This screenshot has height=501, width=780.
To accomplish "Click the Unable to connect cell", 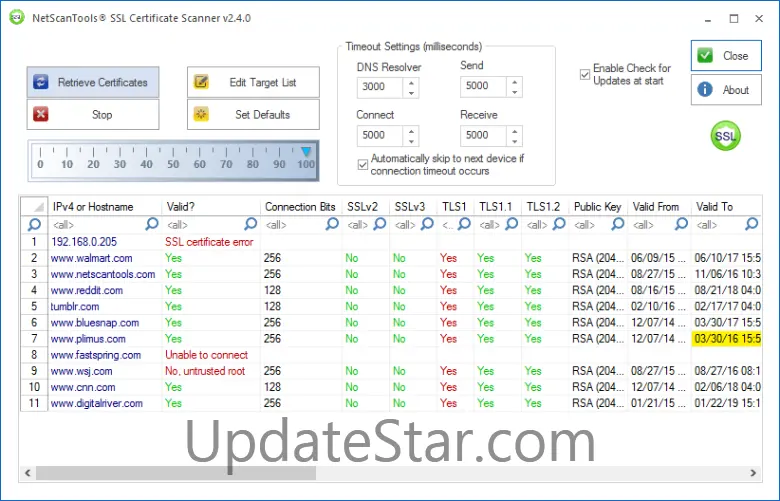I will 211,355.
